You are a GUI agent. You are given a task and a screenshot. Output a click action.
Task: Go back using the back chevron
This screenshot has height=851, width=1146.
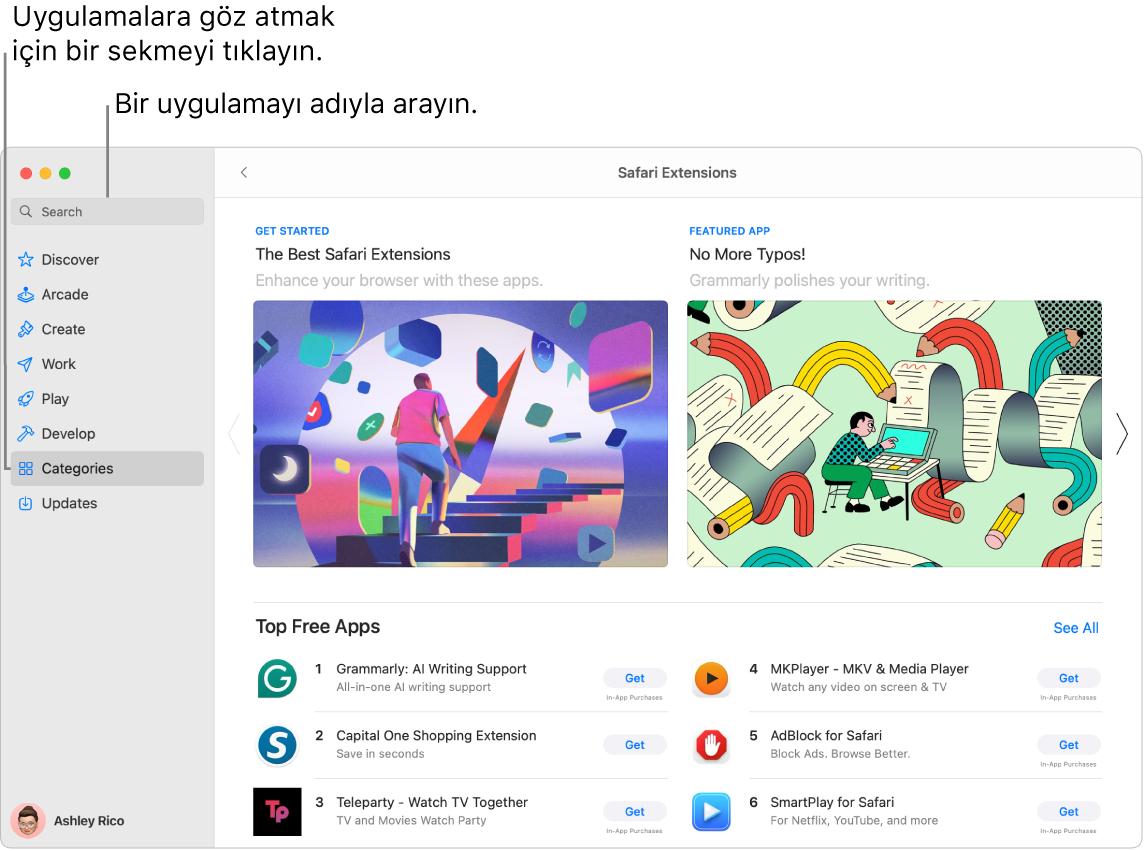pos(244,173)
